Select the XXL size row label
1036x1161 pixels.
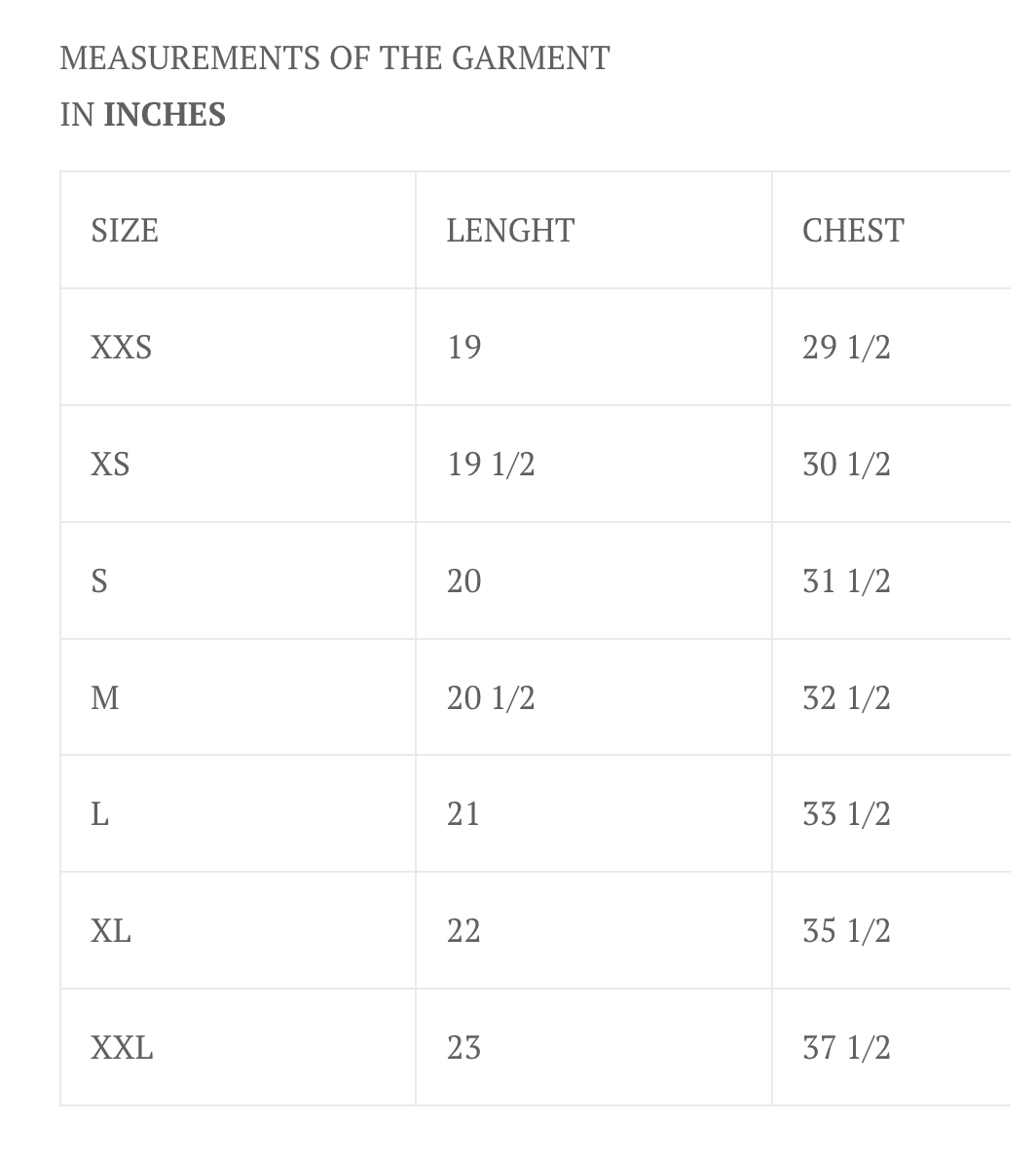pos(122,1049)
